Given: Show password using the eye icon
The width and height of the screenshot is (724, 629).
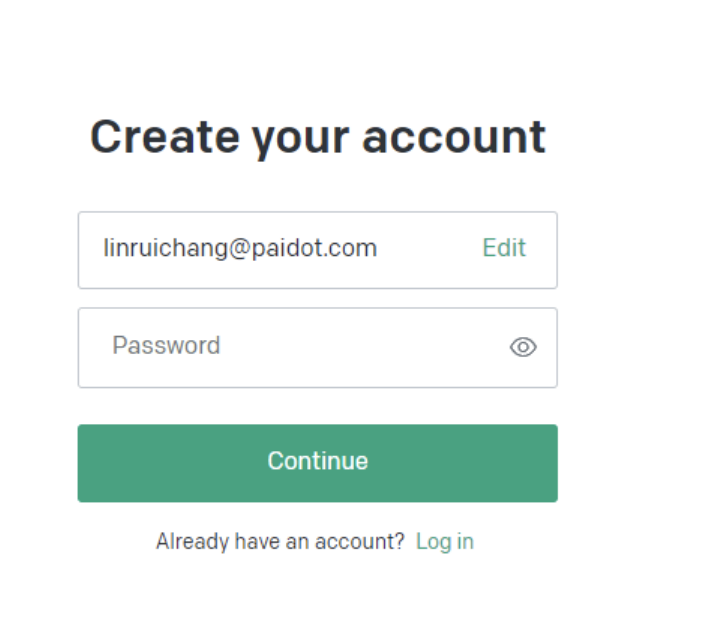Looking at the screenshot, I should click(523, 347).
